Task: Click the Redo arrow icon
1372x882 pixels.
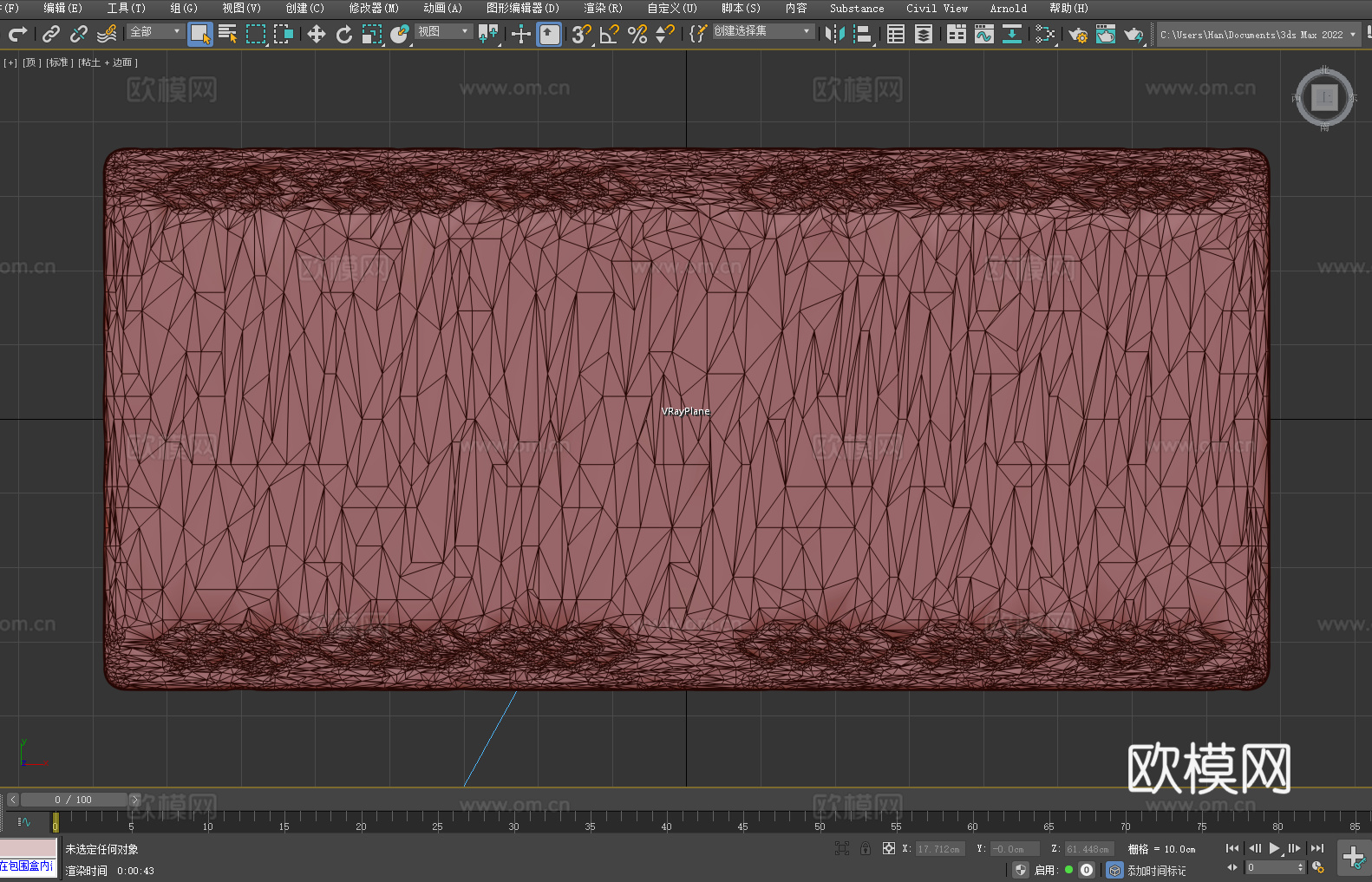Action: tap(17, 34)
